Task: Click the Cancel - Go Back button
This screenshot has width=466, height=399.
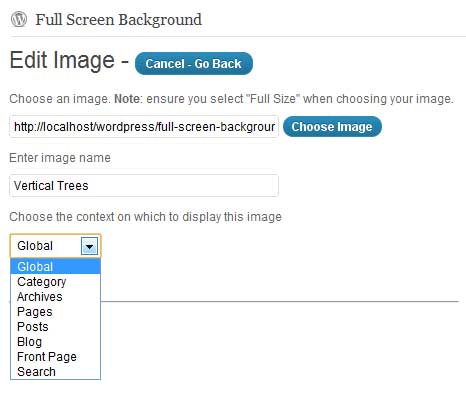Action: click(194, 63)
